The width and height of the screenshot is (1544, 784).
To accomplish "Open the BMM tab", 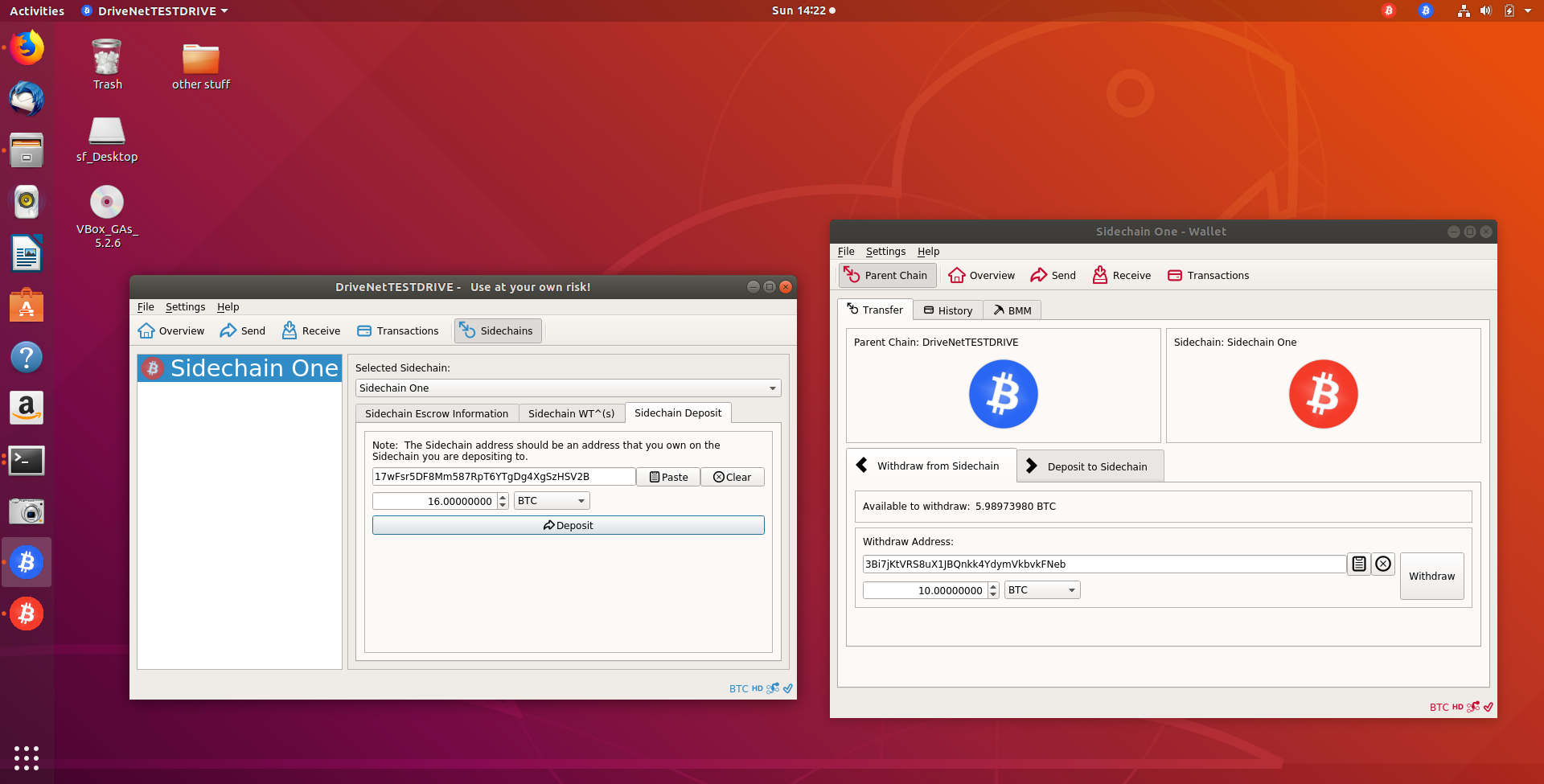I will click(x=1012, y=310).
